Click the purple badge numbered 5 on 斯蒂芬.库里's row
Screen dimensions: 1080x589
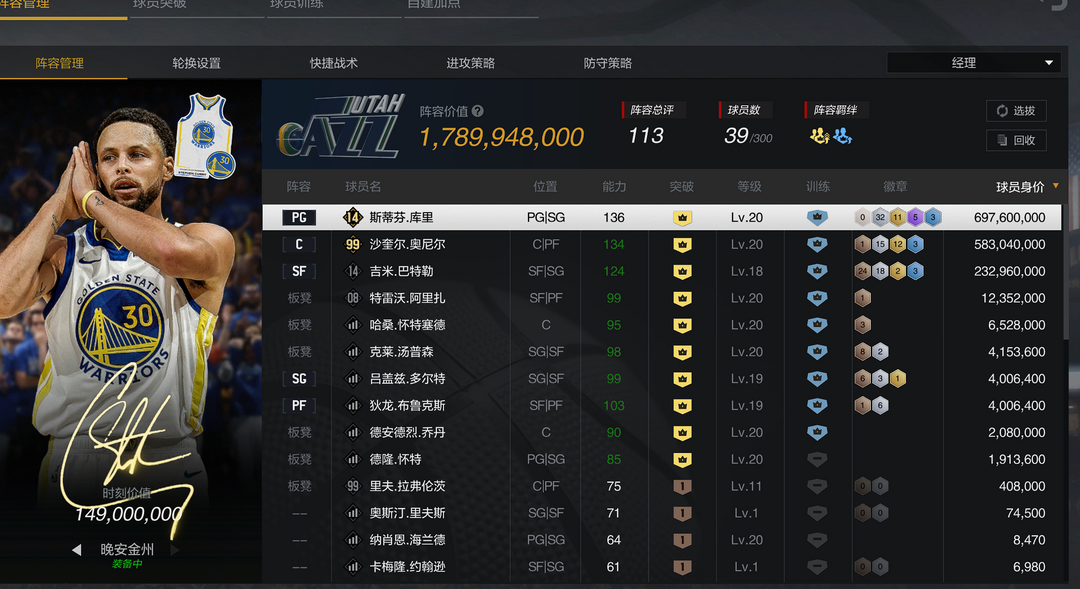point(915,218)
